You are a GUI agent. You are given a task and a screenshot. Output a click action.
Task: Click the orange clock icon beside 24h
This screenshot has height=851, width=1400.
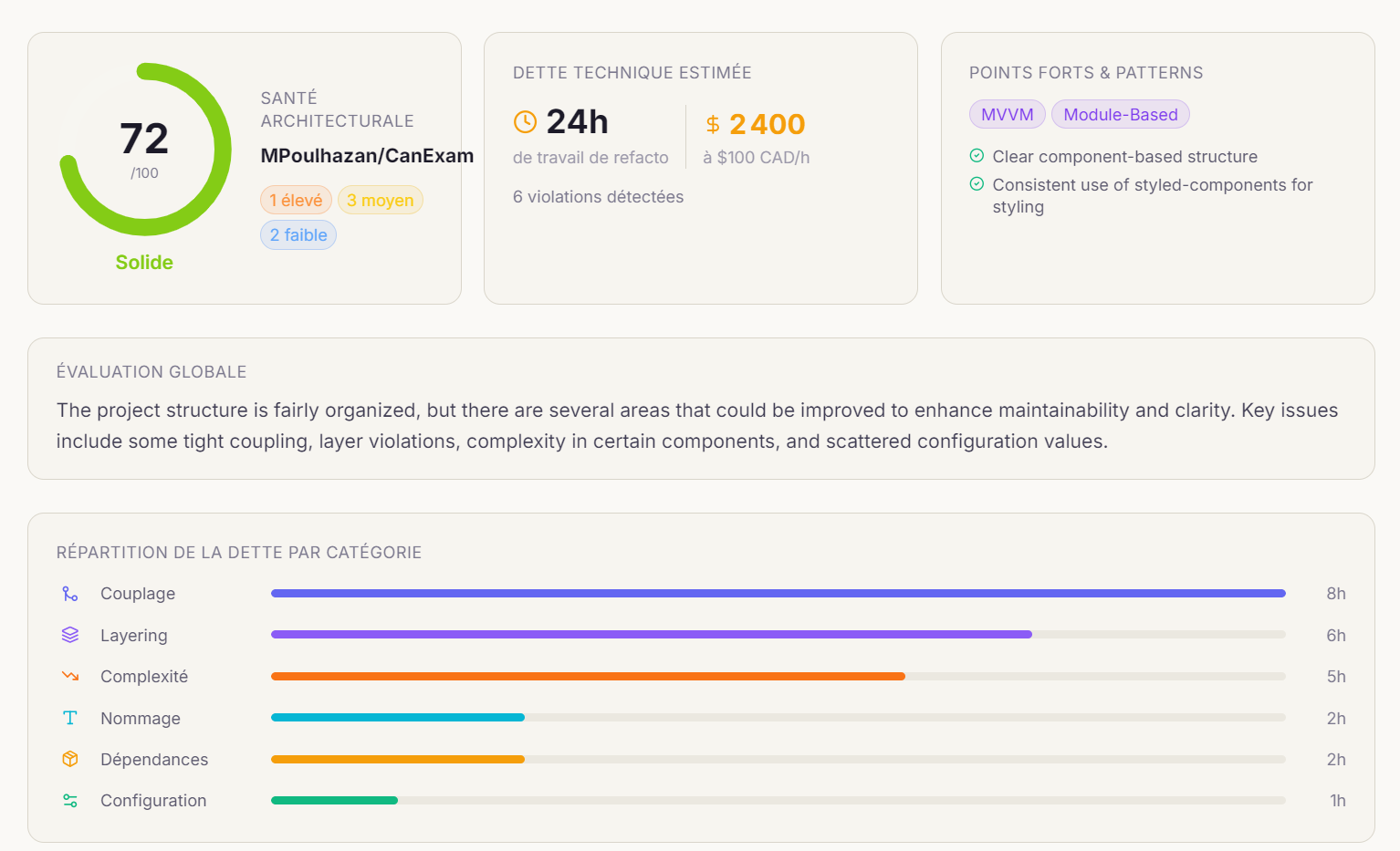click(x=525, y=121)
